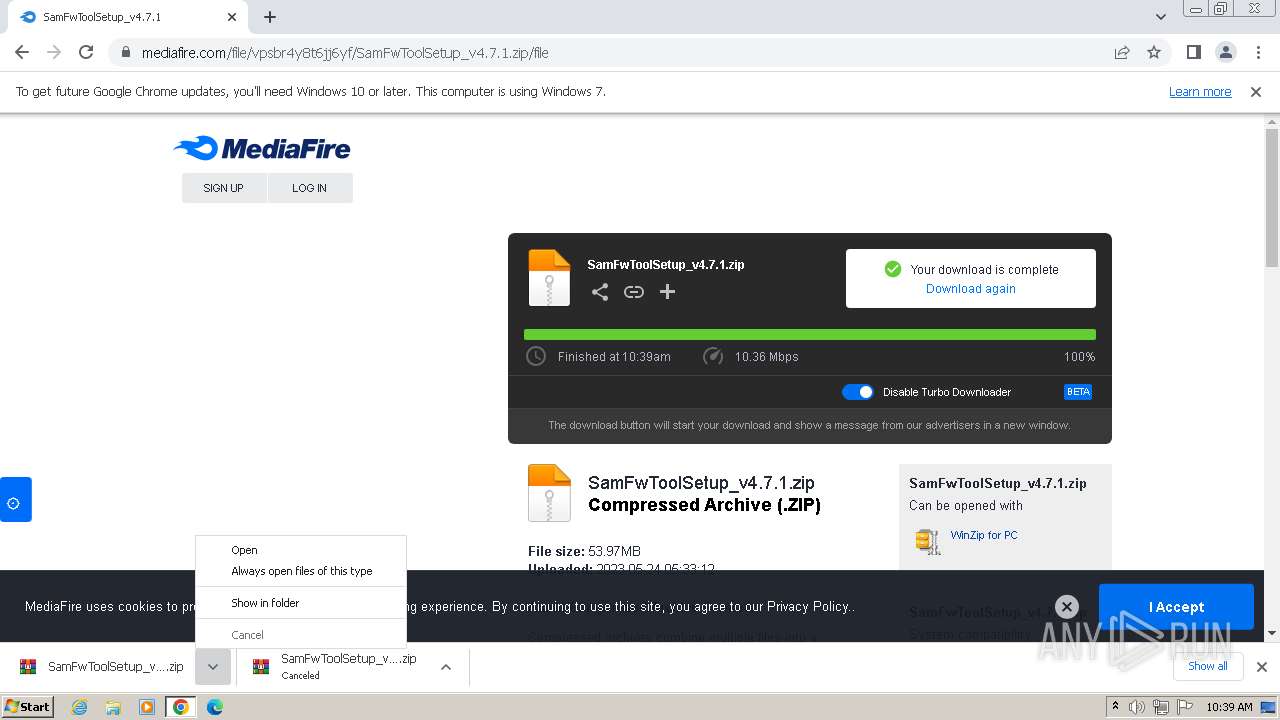The height and width of the screenshot is (720, 1280).
Task: Open tab search chevron in title bar
Action: 1161,17
